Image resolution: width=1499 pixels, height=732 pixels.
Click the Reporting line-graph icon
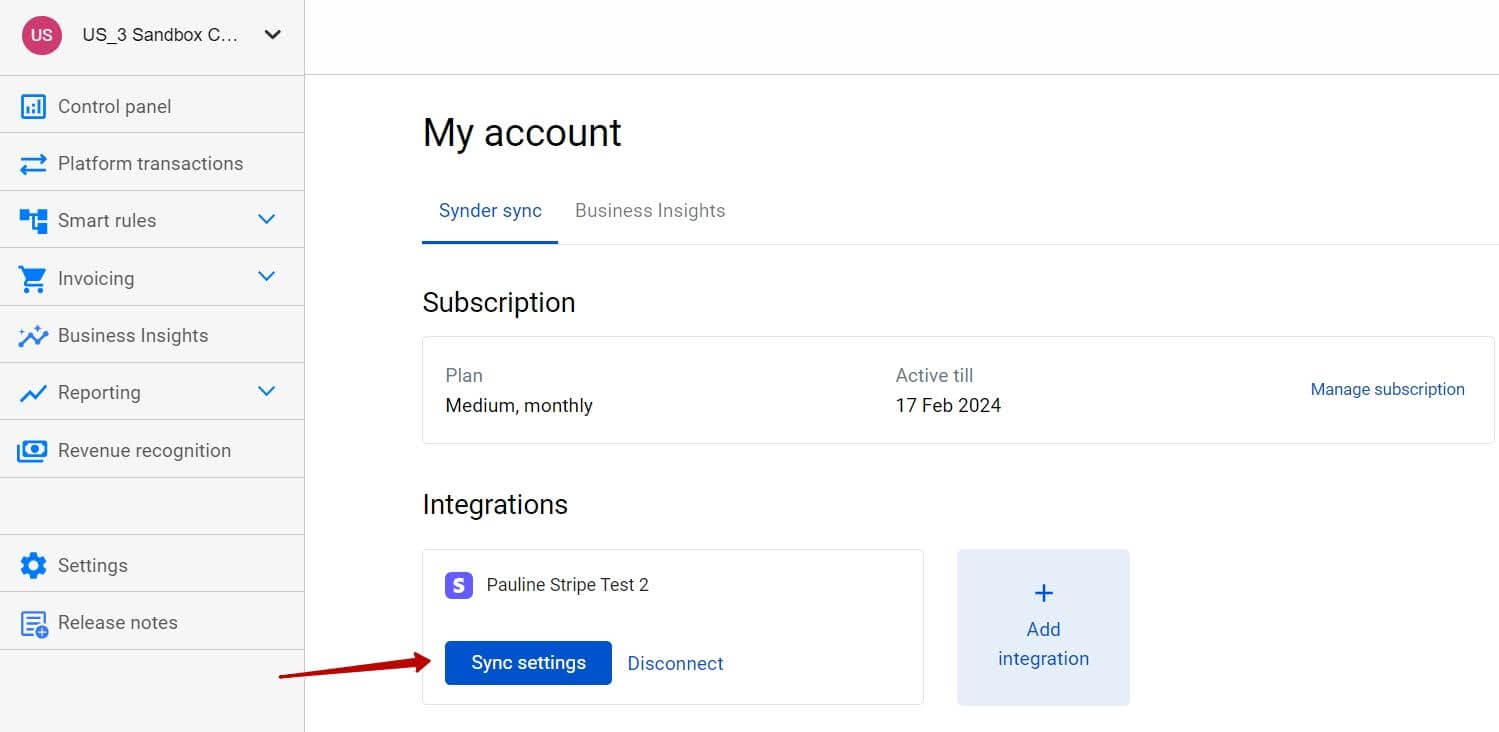tap(33, 391)
